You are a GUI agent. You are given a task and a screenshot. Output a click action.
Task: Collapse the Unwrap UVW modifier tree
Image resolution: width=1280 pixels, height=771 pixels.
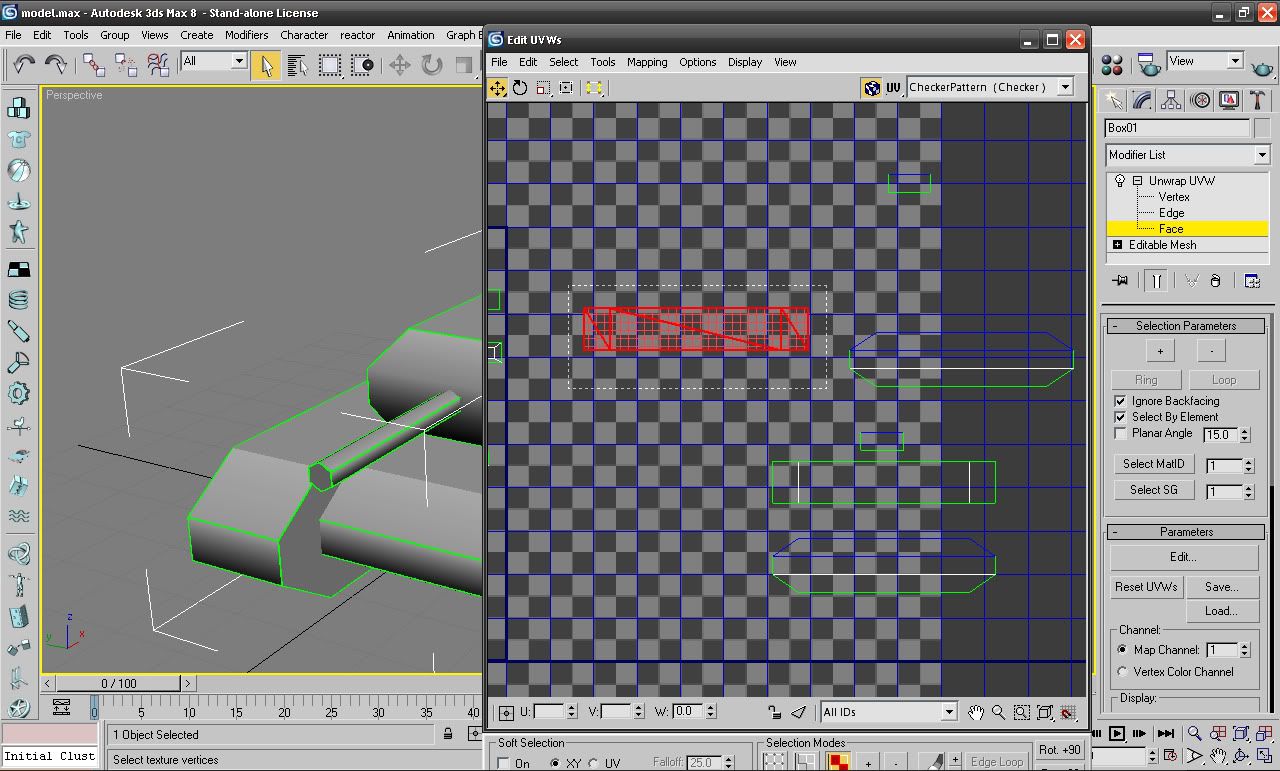click(1137, 181)
